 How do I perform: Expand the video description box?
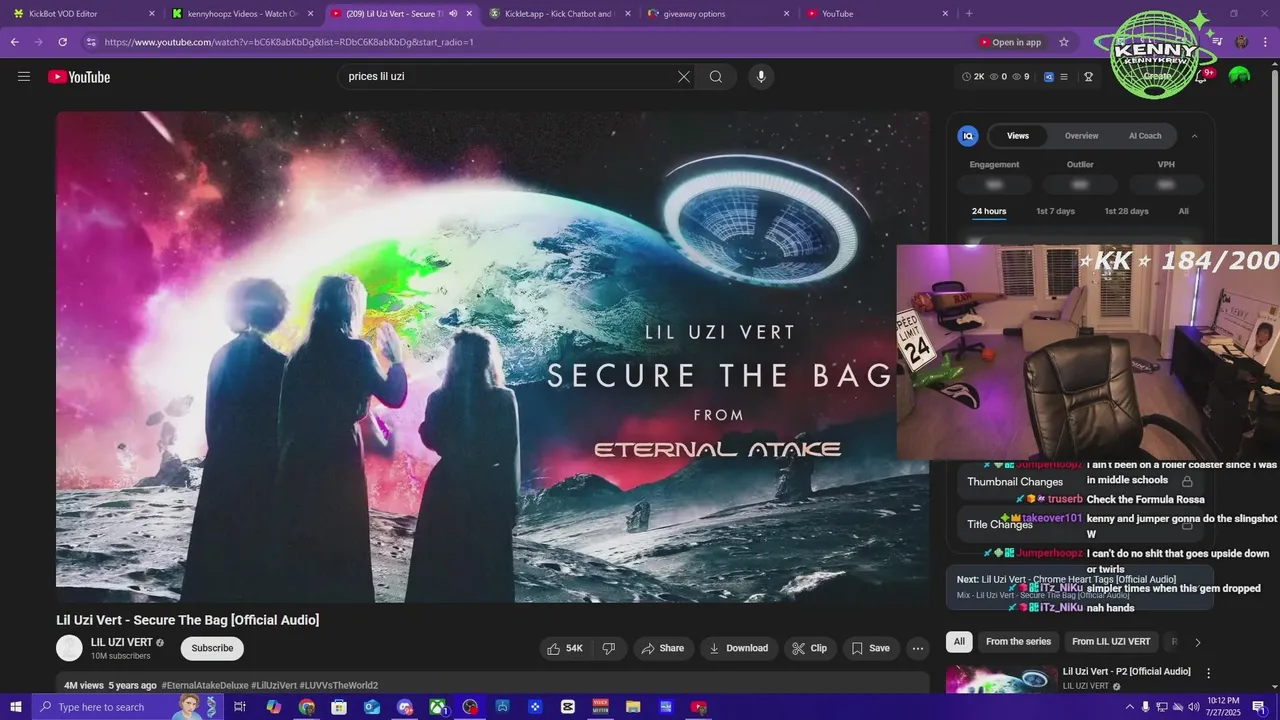click(492, 685)
